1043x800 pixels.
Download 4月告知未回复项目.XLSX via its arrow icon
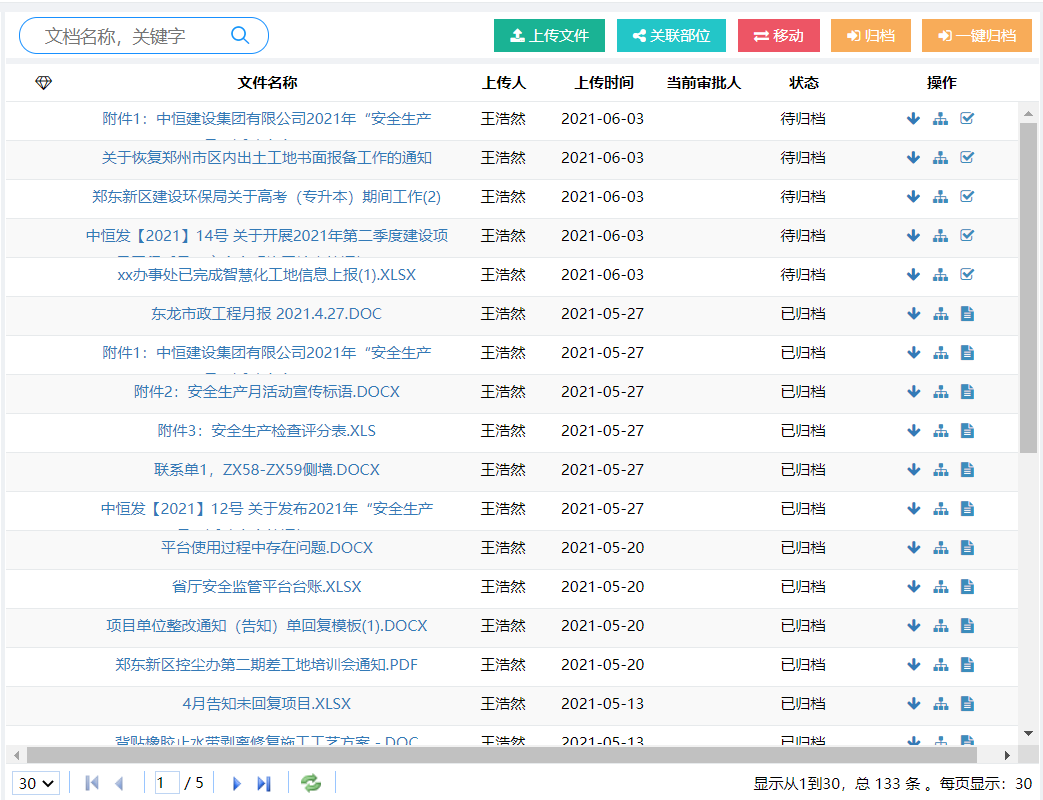(x=913, y=703)
